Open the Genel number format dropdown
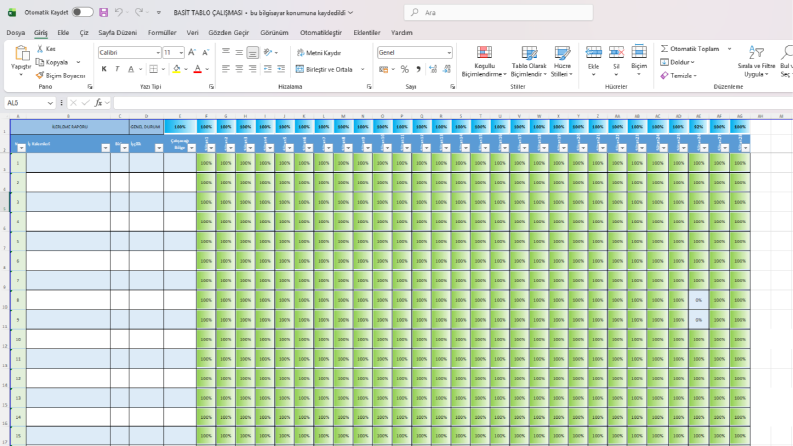This screenshot has width=793, height=446. pyautogui.click(x=449, y=53)
